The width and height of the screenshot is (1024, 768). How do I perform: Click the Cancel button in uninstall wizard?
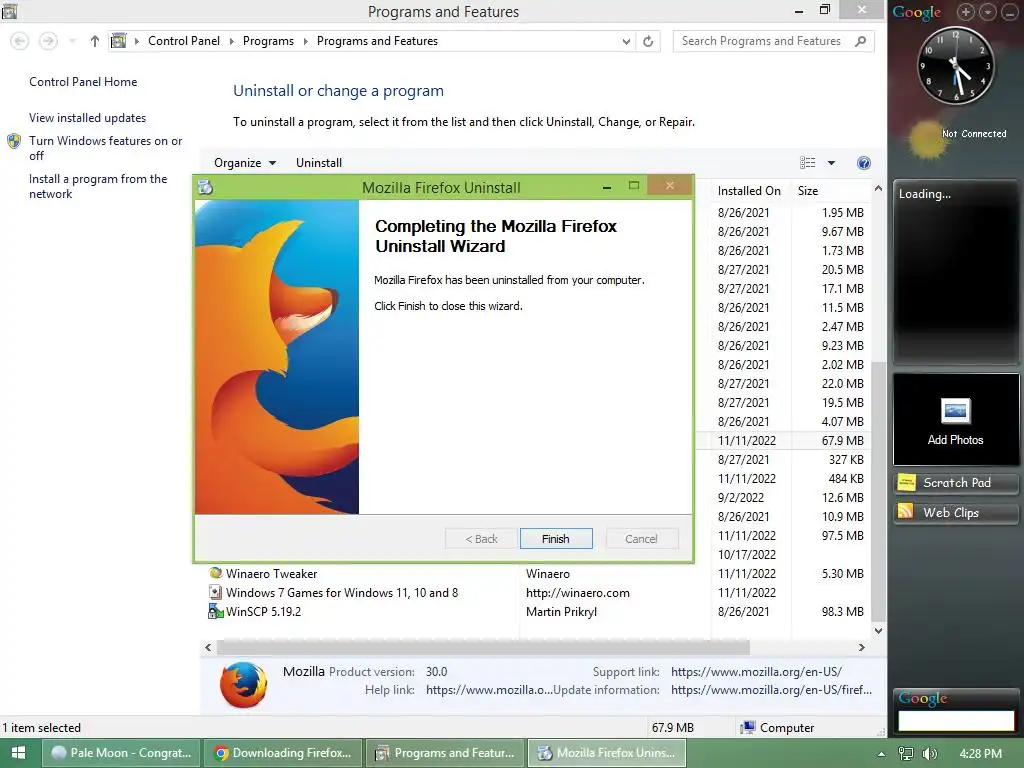(641, 539)
